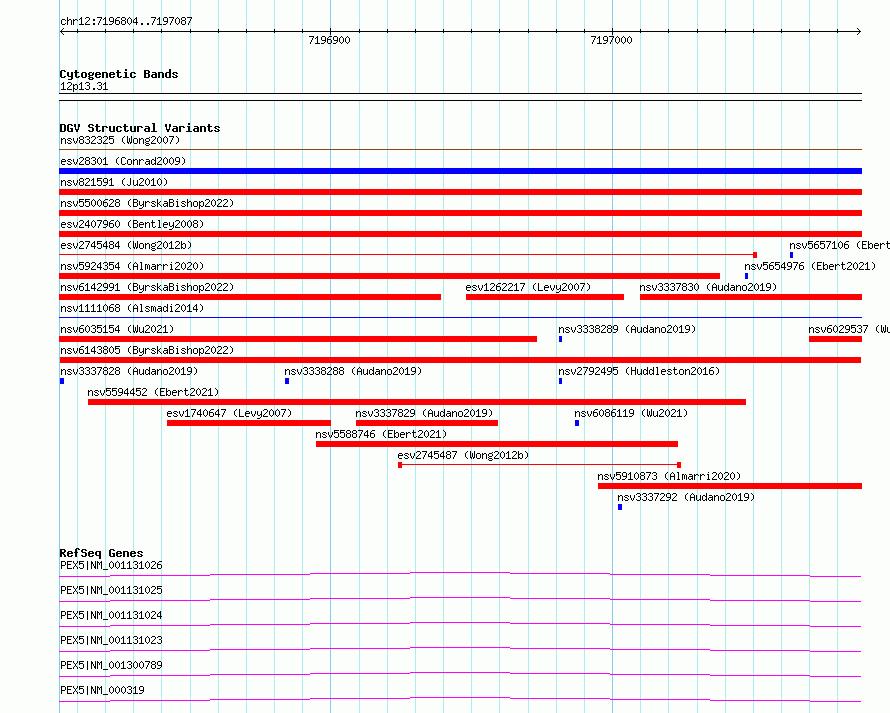Open nsv2792495 (Huddleston2016) label
The width and height of the screenshot is (890, 713).
(639, 371)
